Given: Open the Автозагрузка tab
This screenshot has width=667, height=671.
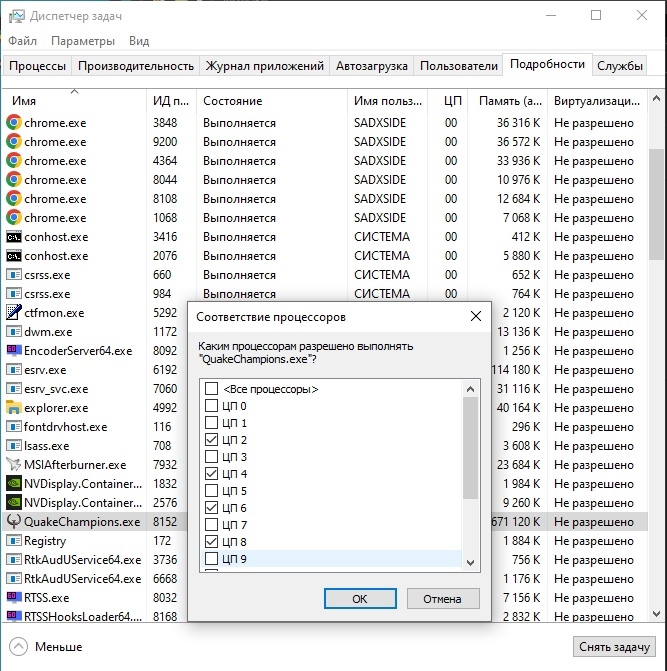Looking at the screenshot, I should [371, 66].
